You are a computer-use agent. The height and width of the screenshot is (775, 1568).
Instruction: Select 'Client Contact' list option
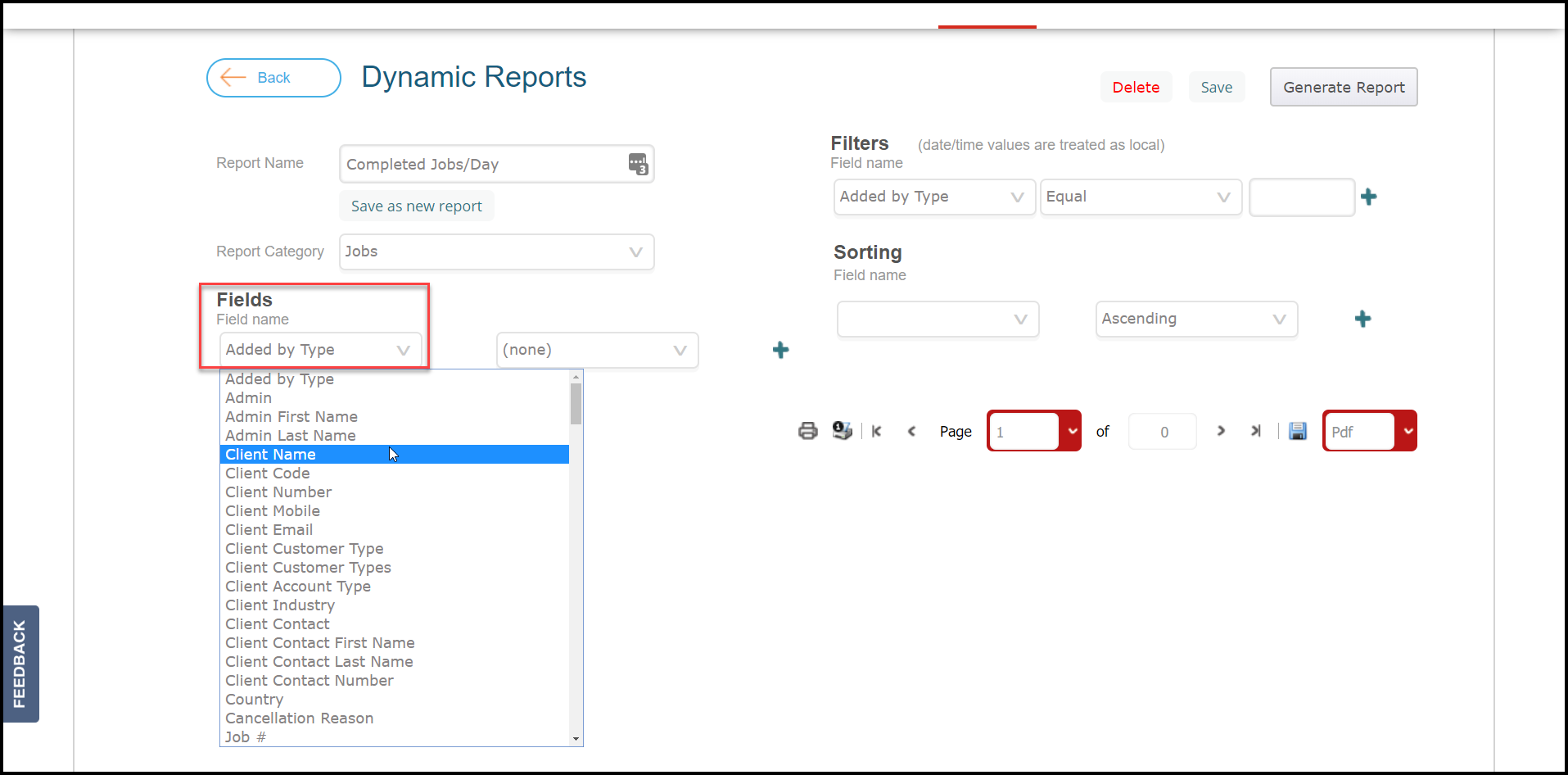395,624
